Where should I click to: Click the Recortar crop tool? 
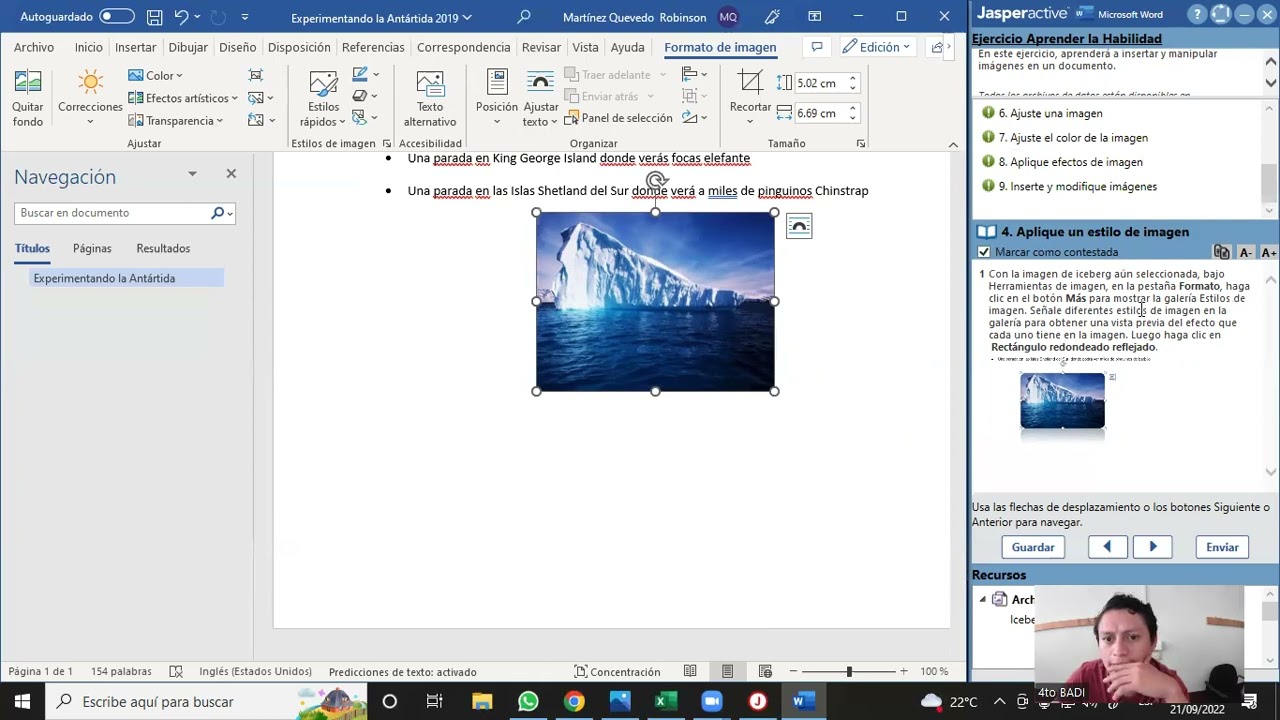[750, 83]
